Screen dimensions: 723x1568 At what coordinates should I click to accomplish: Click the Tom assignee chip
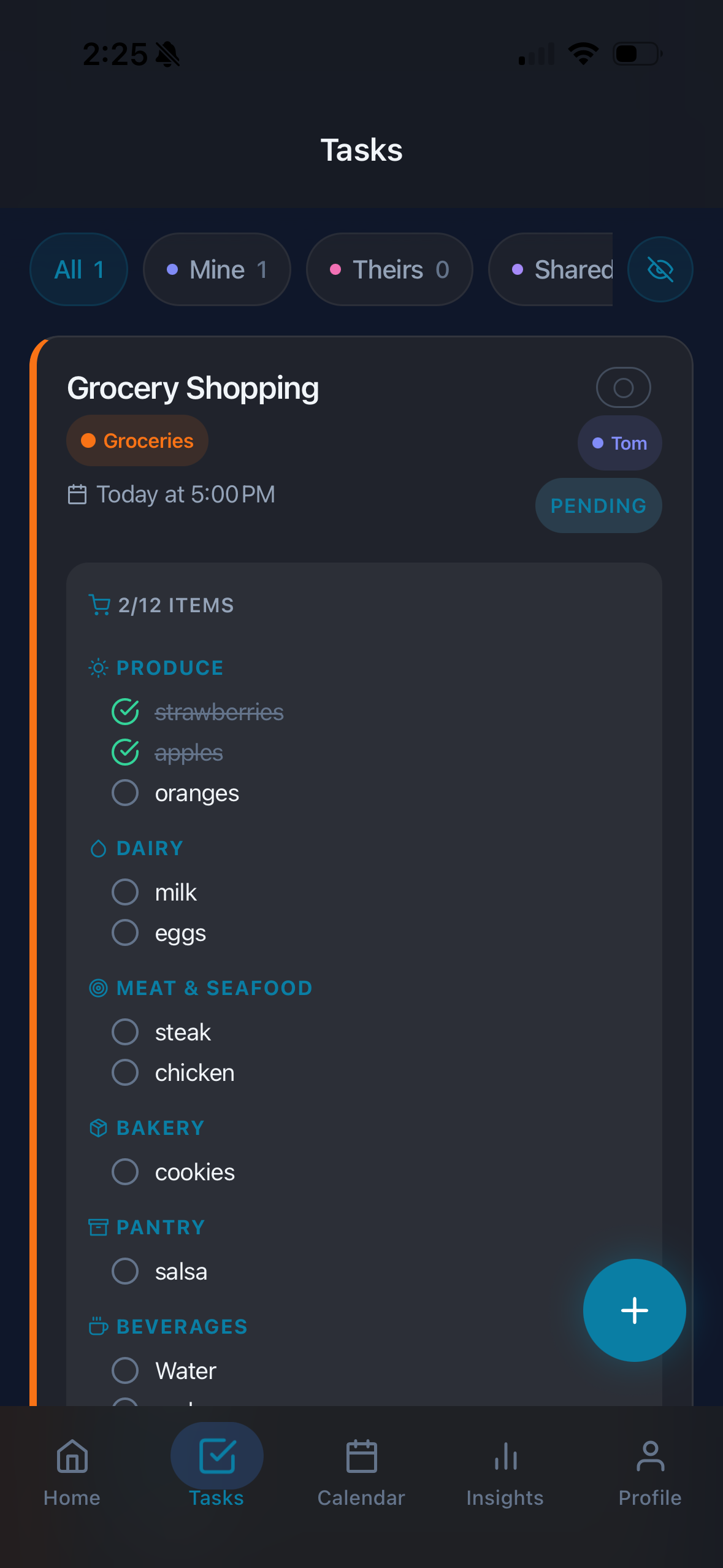(619, 442)
